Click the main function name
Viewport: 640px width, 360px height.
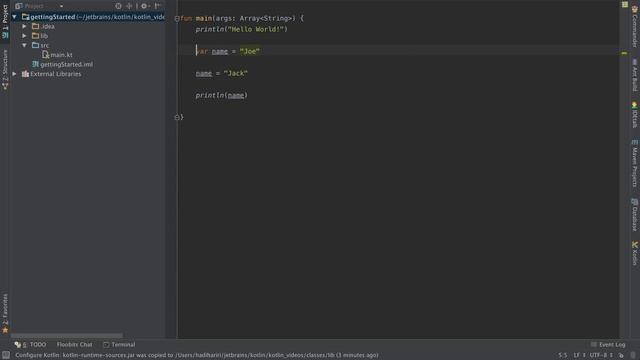[x=204, y=18]
